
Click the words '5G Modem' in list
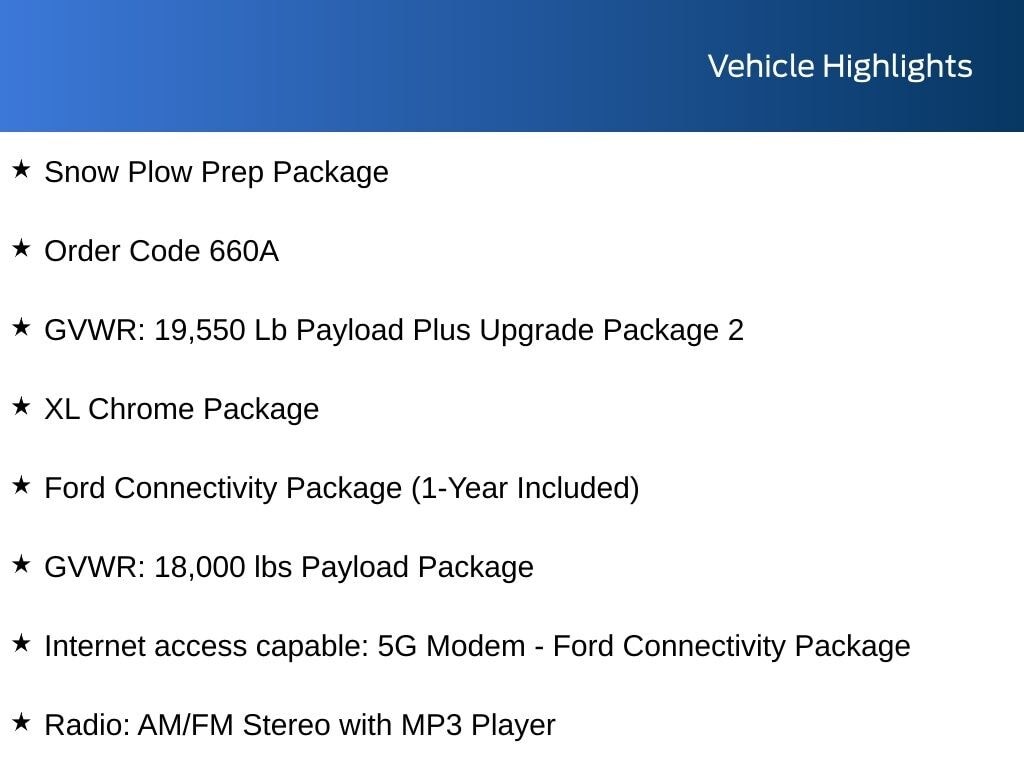[451, 647]
